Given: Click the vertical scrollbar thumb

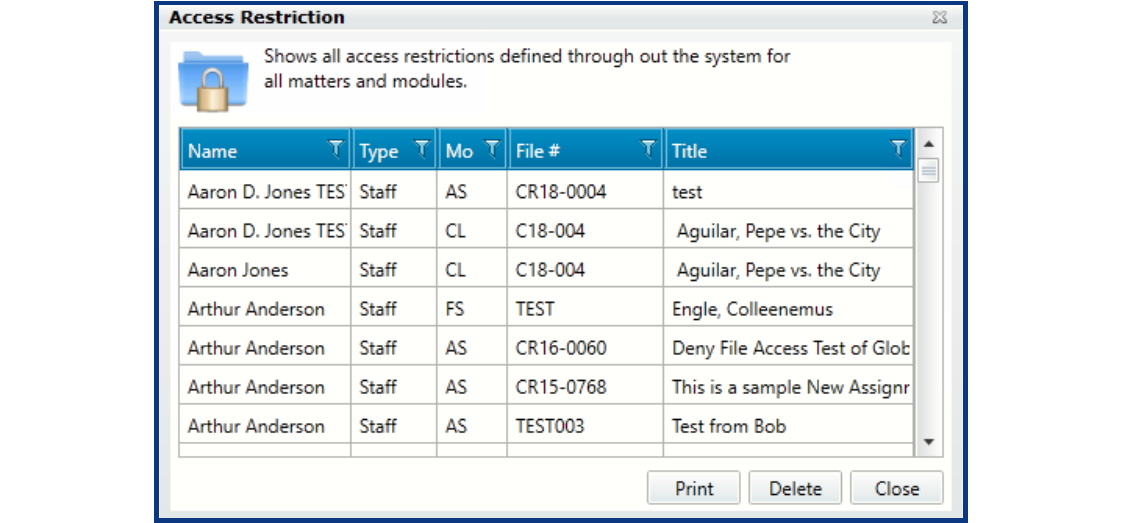Looking at the screenshot, I should (928, 171).
